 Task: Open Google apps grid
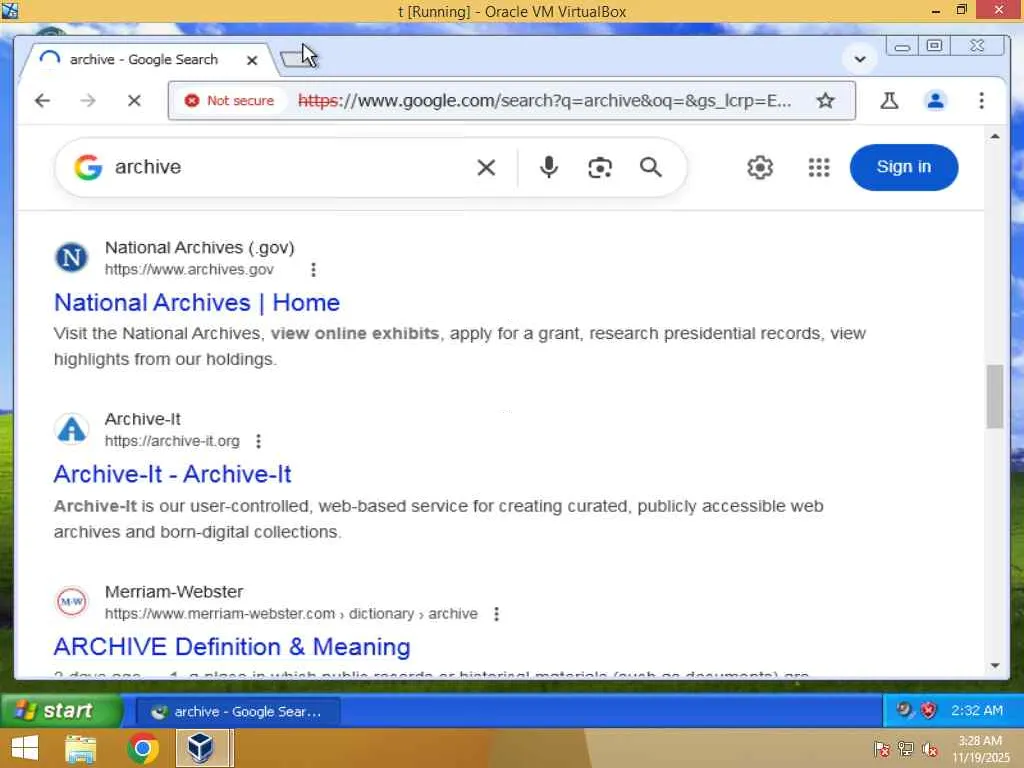point(818,167)
